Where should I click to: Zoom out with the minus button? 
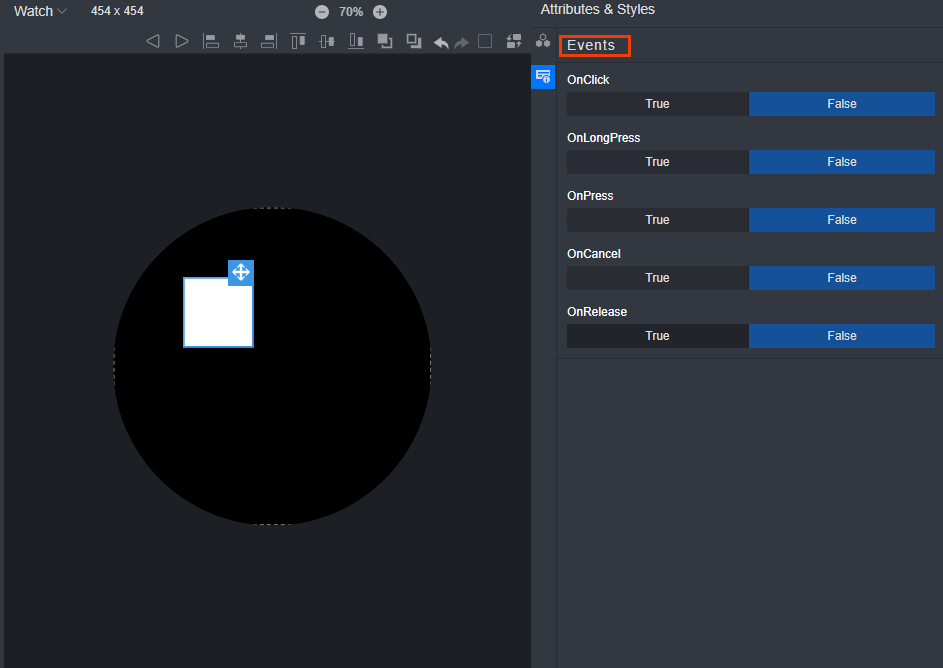322,12
